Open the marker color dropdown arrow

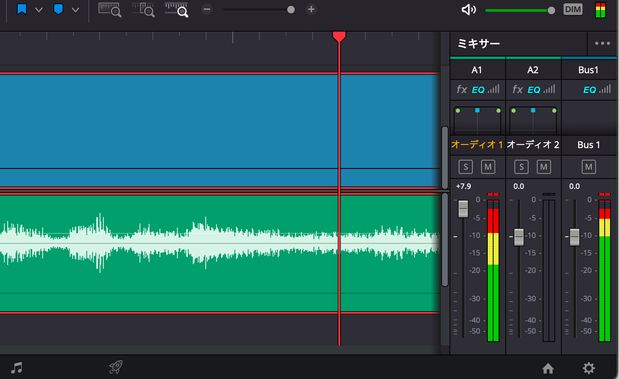pos(75,10)
